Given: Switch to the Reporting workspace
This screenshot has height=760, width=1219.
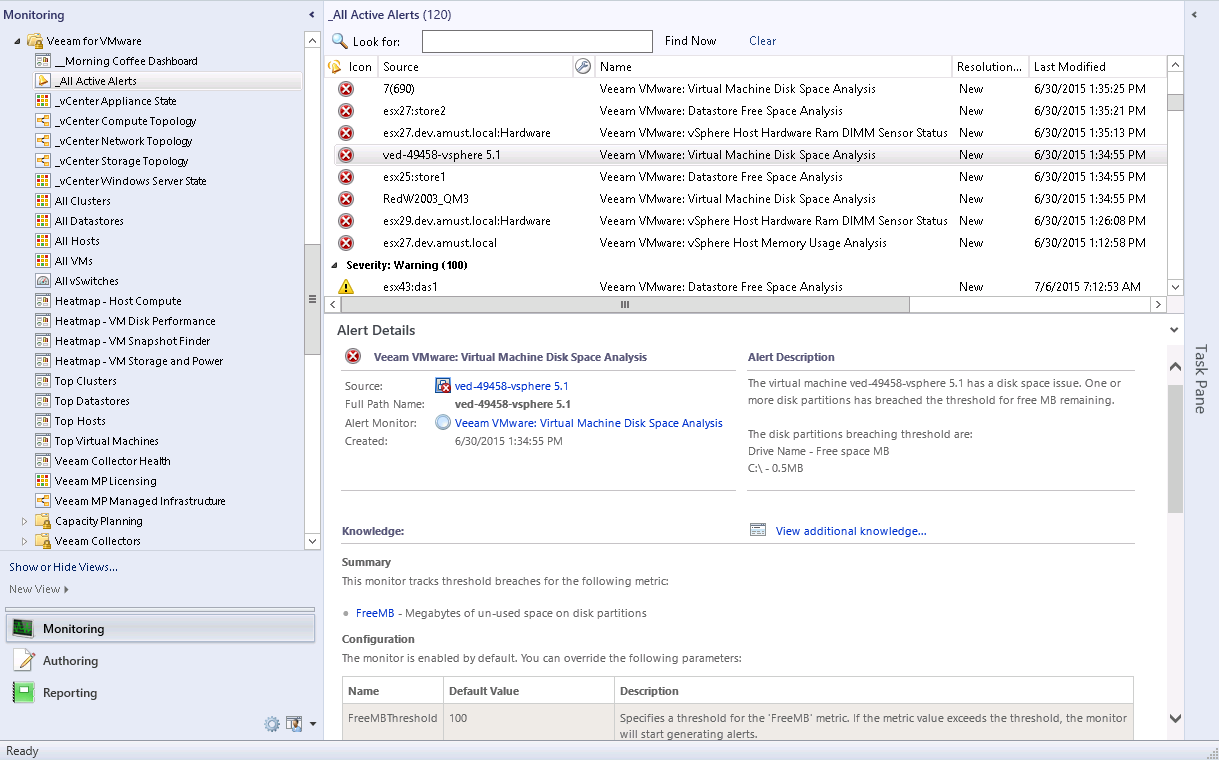Looking at the screenshot, I should 160,693.
